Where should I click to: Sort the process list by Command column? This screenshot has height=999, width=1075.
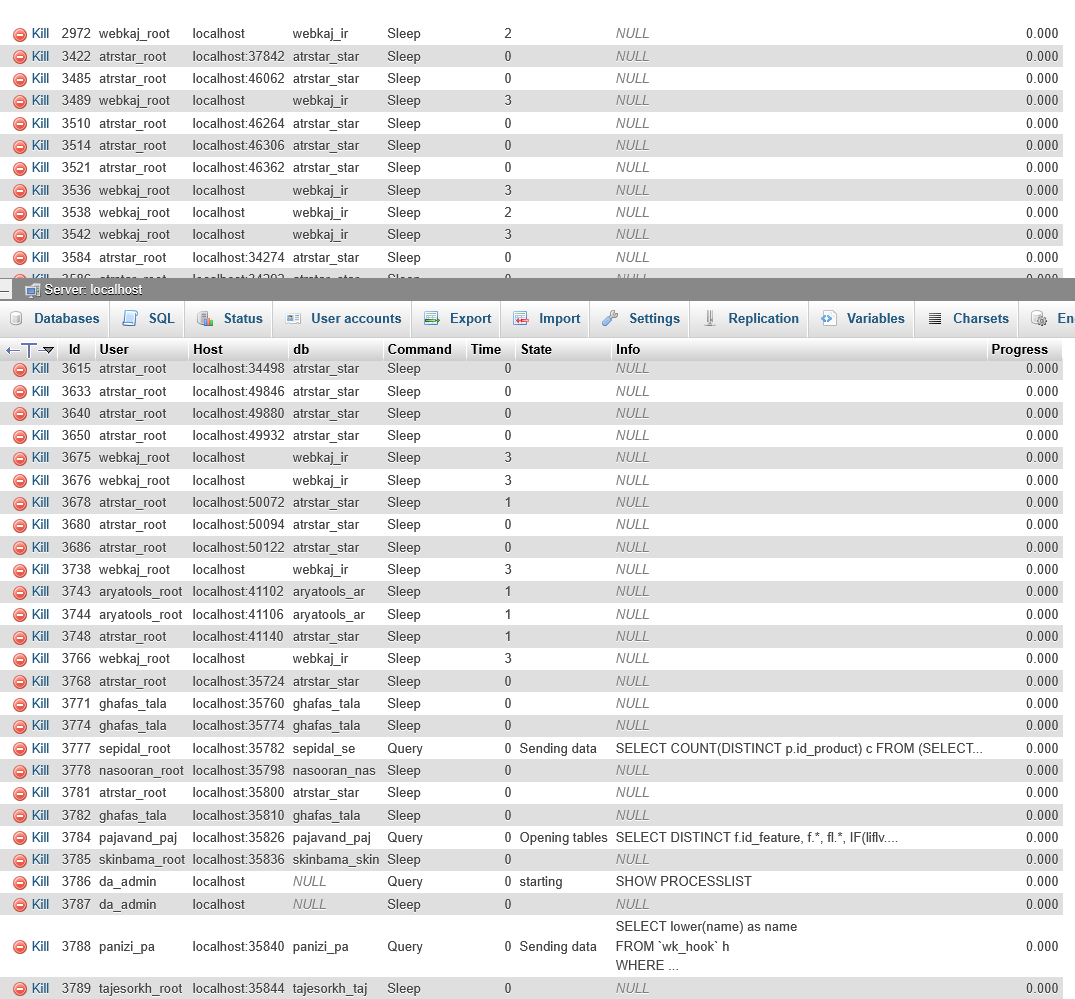pyautogui.click(x=420, y=349)
